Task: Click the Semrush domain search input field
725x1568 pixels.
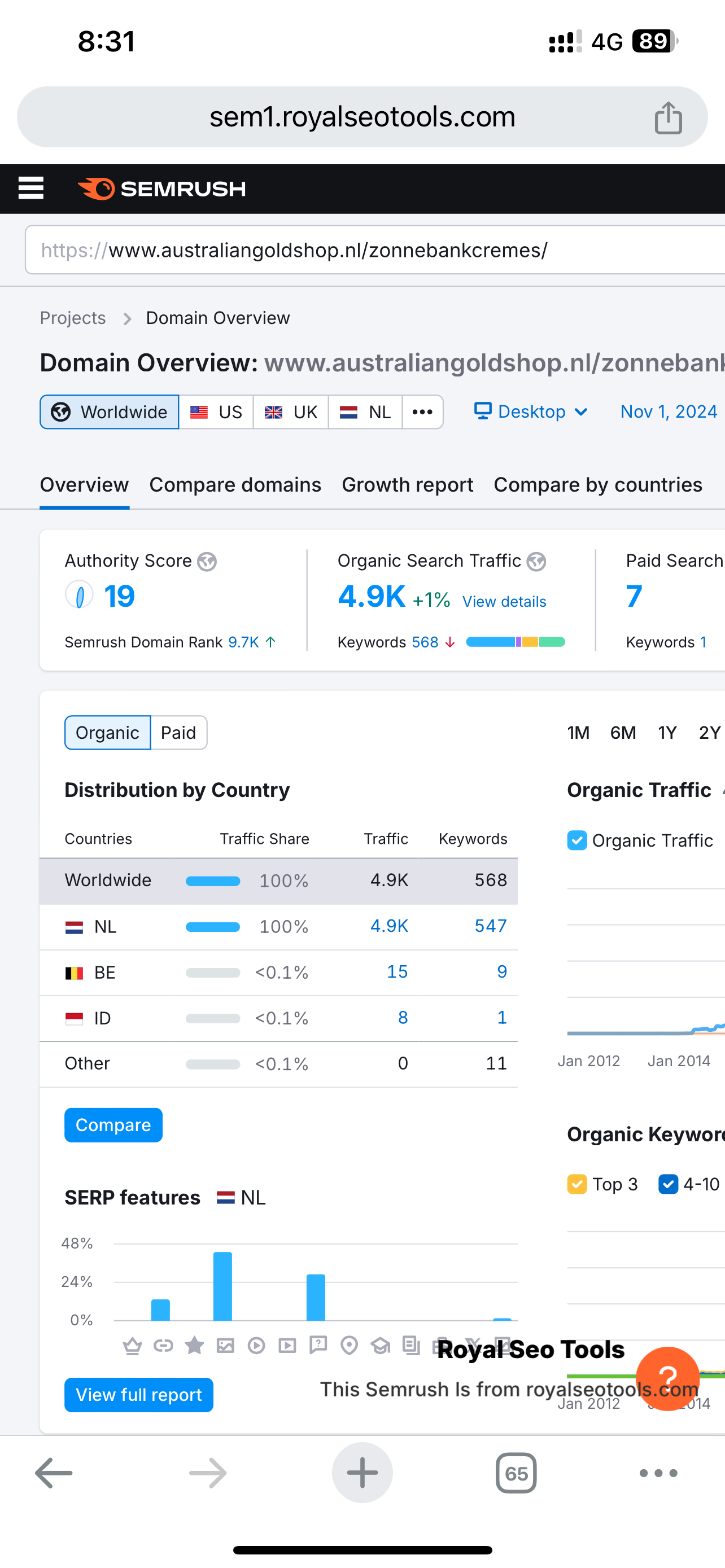Action: point(375,250)
